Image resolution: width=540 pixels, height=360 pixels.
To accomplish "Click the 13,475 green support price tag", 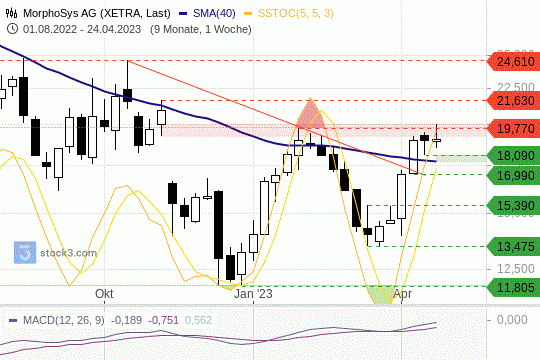I will click(x=513, y=246).
